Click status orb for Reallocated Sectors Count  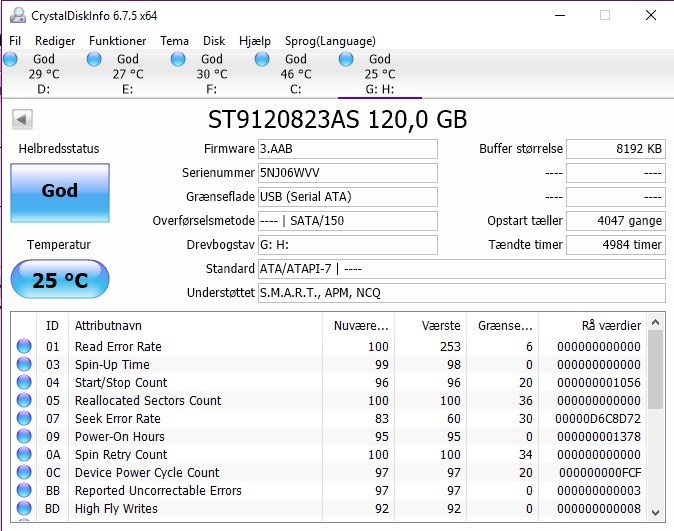(x=24, y=400)
